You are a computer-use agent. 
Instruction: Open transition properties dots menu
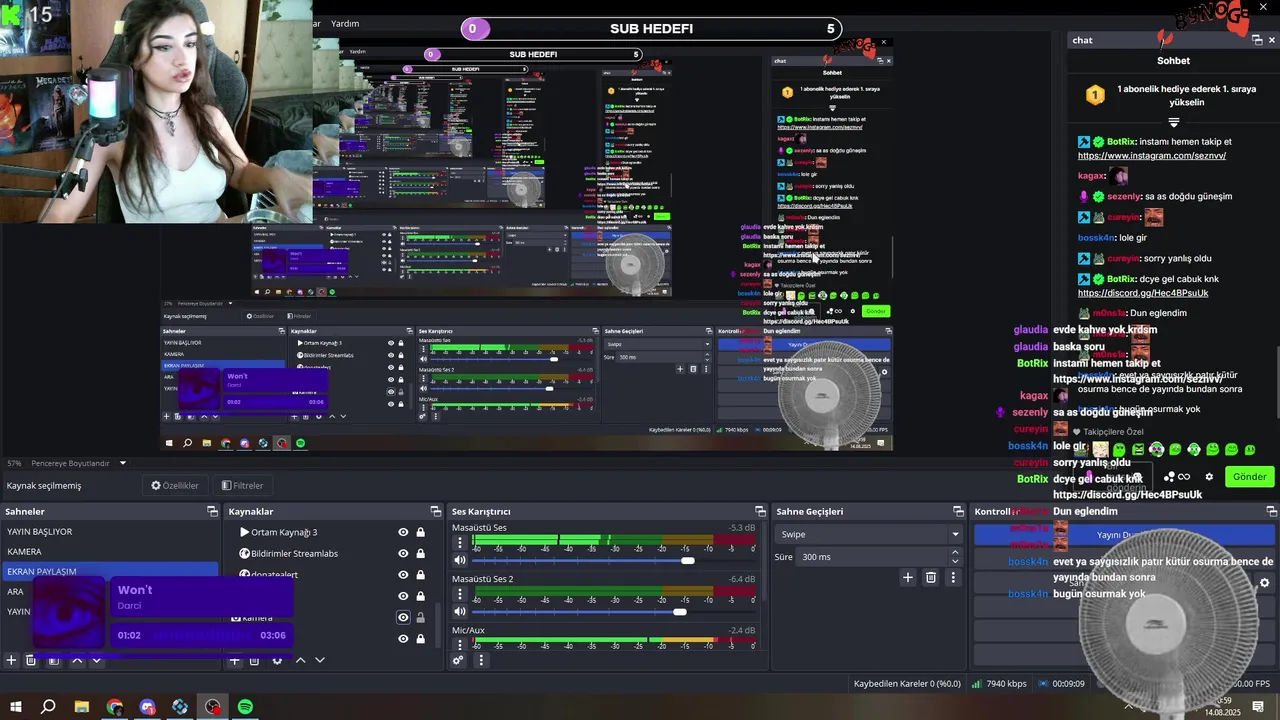point(953,577)
